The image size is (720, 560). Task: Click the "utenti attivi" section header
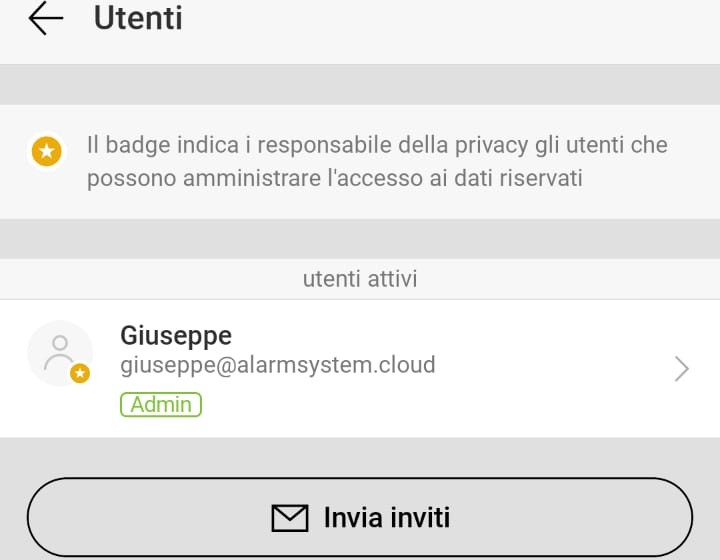point(360,279)
